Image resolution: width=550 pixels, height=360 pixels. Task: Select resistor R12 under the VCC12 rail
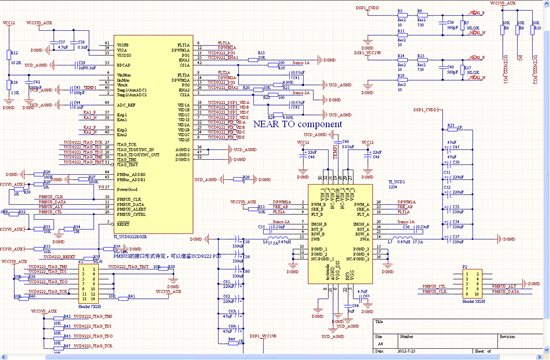point(9,55)
